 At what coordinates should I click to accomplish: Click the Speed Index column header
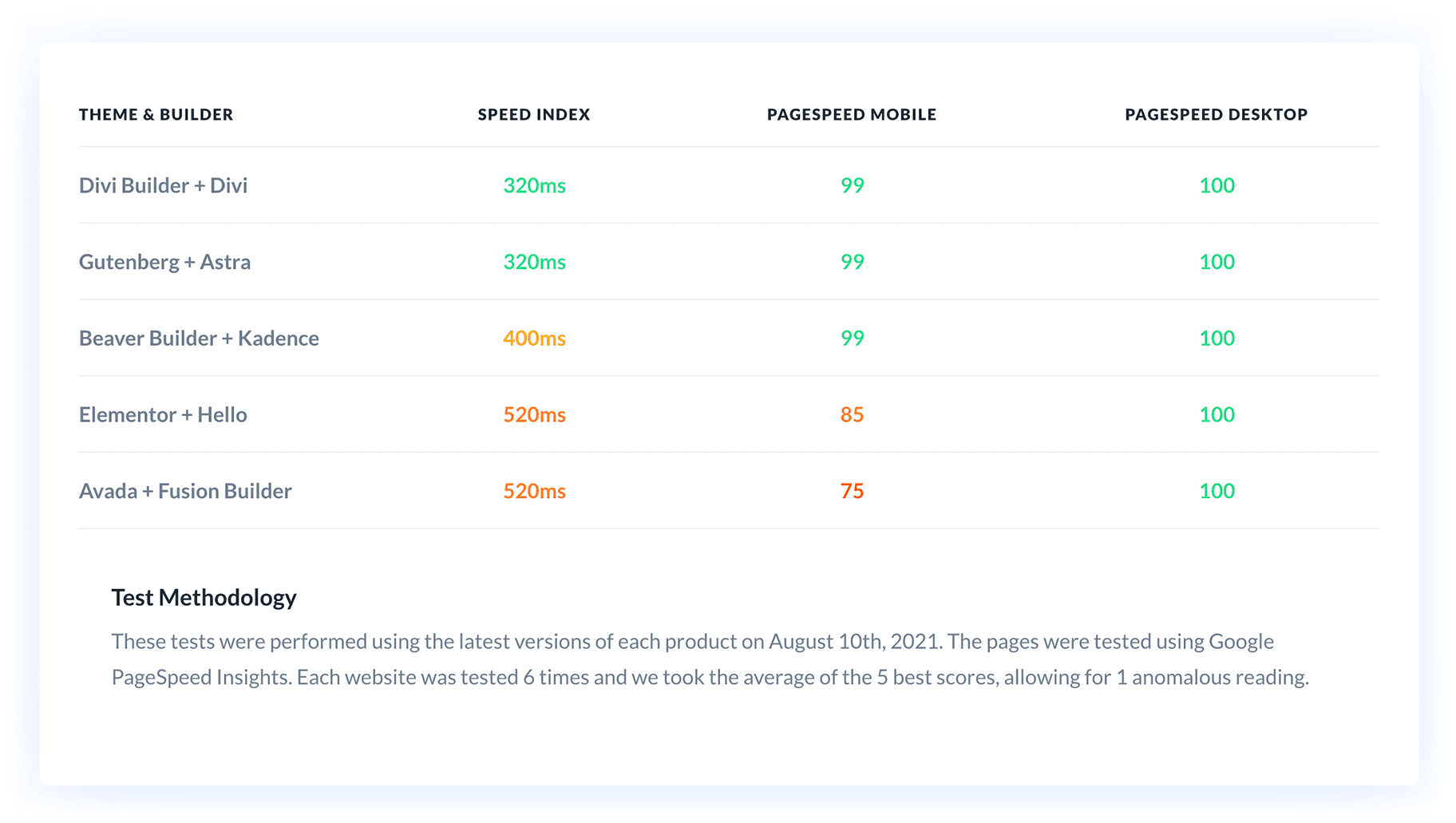click(534, 114)
